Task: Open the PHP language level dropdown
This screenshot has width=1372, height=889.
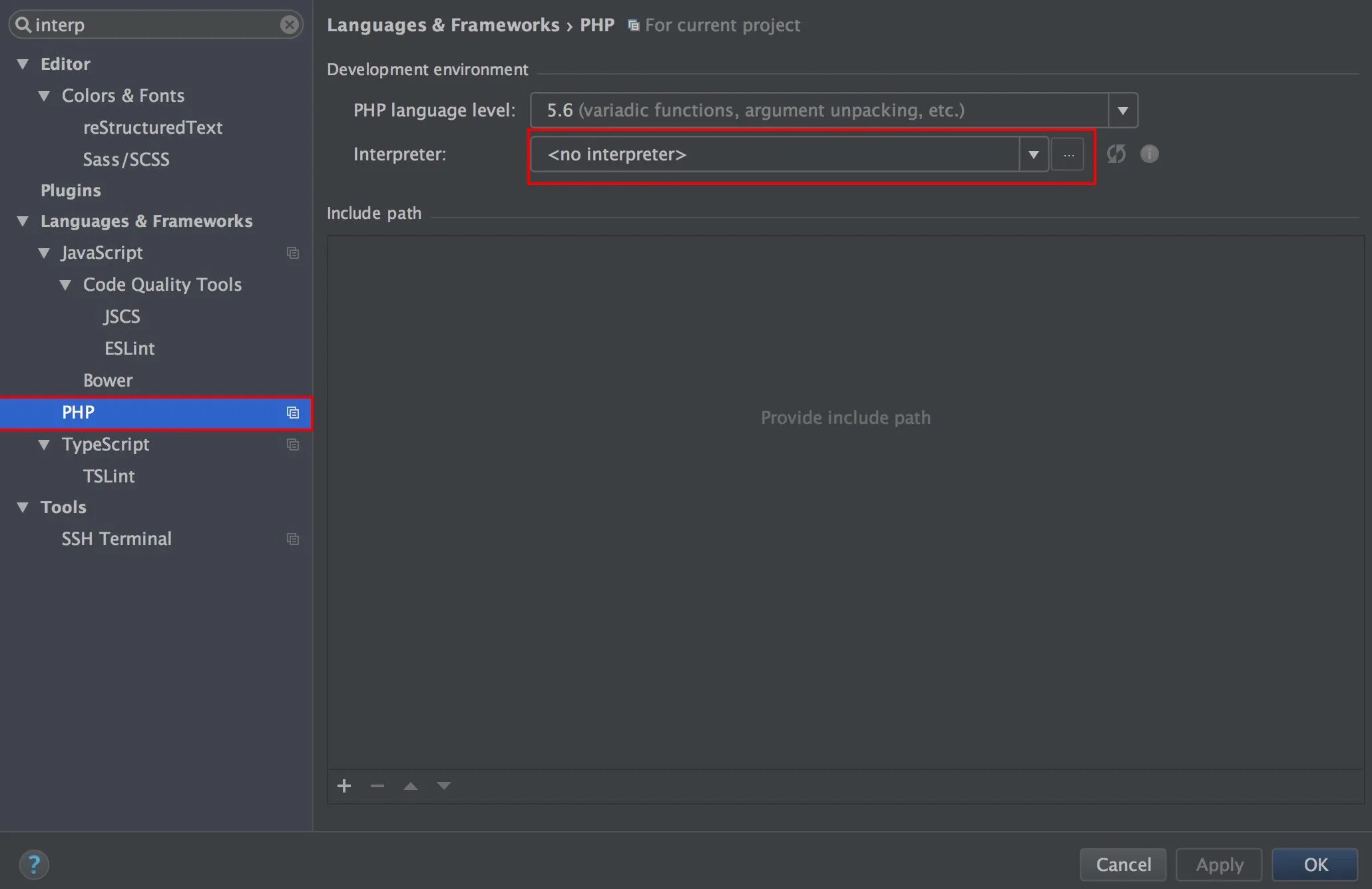Action: click(1122, 110)
